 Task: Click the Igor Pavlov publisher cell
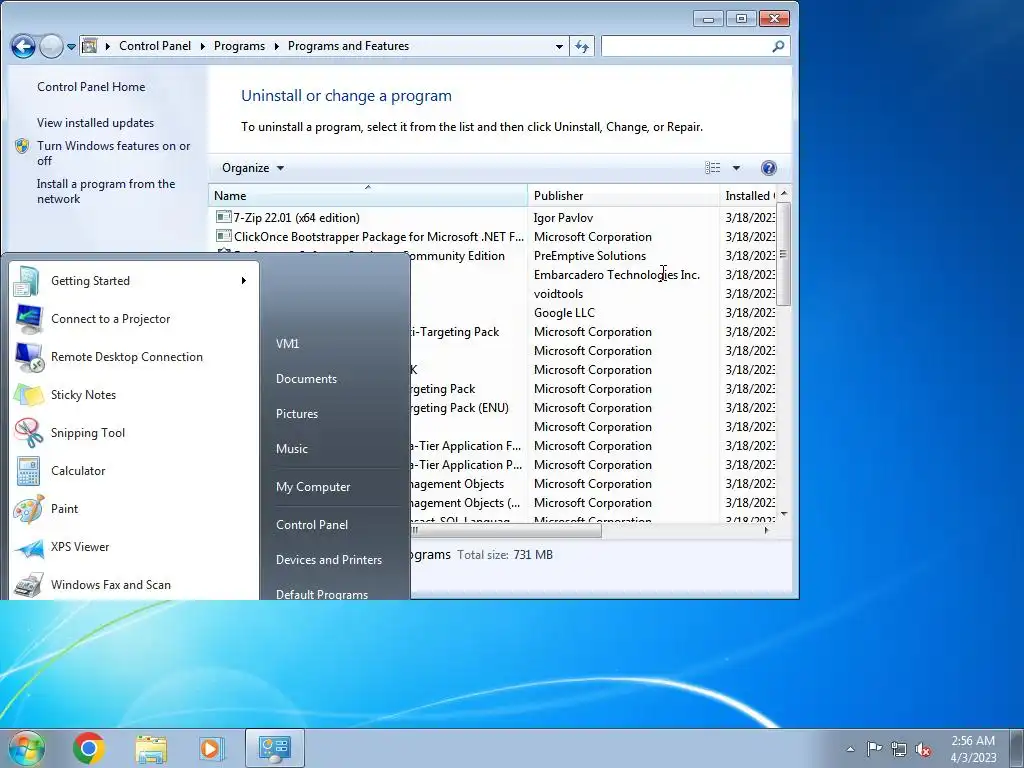tap(563, 217)
